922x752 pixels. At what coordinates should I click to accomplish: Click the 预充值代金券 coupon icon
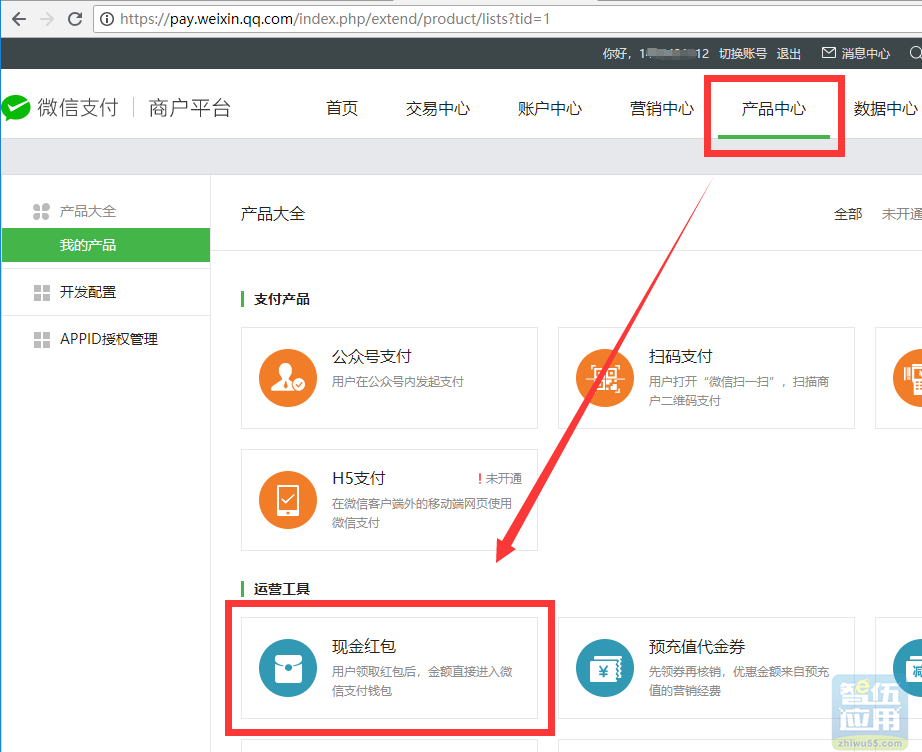604,668
